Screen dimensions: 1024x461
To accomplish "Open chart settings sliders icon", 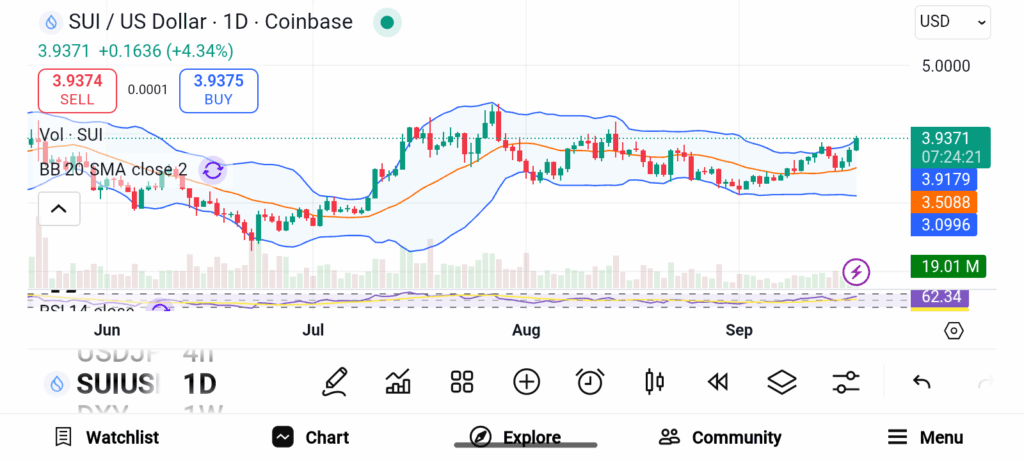I will (x=845, y=381).
